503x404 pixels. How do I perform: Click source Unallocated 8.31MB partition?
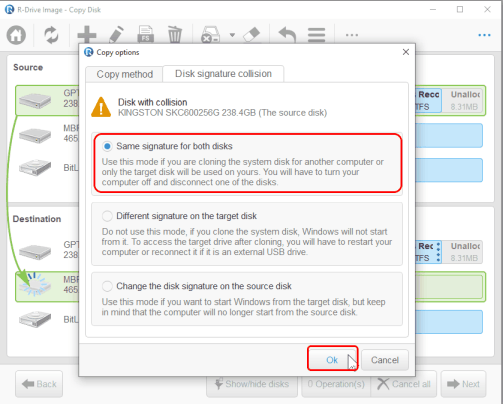[x=464, y=100]
